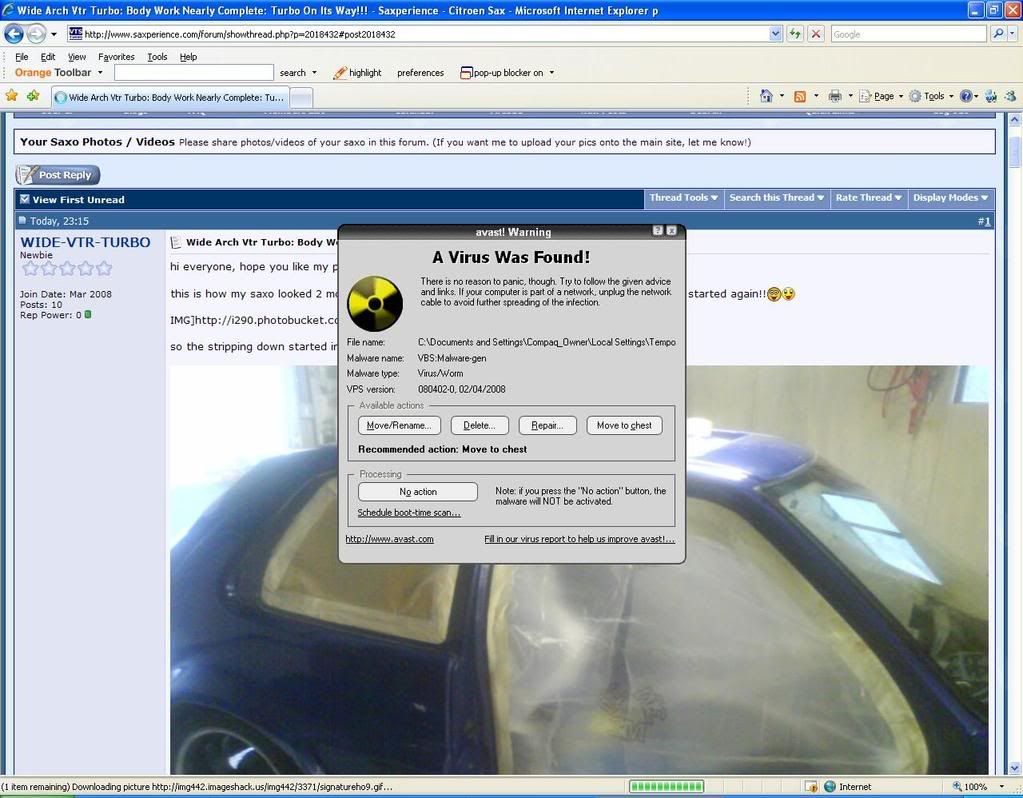1023x798 pixels.
Task: Open a new blank tab
Action: click(301, 98)
